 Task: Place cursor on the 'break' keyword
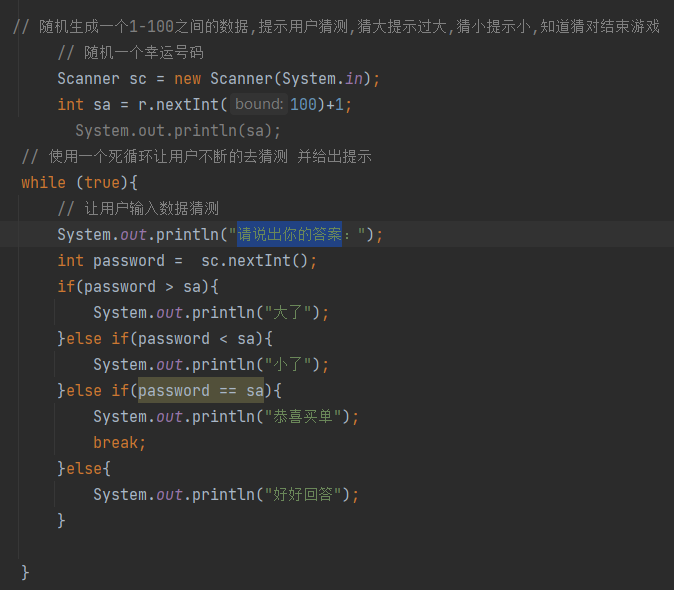[x=119, y=443]
